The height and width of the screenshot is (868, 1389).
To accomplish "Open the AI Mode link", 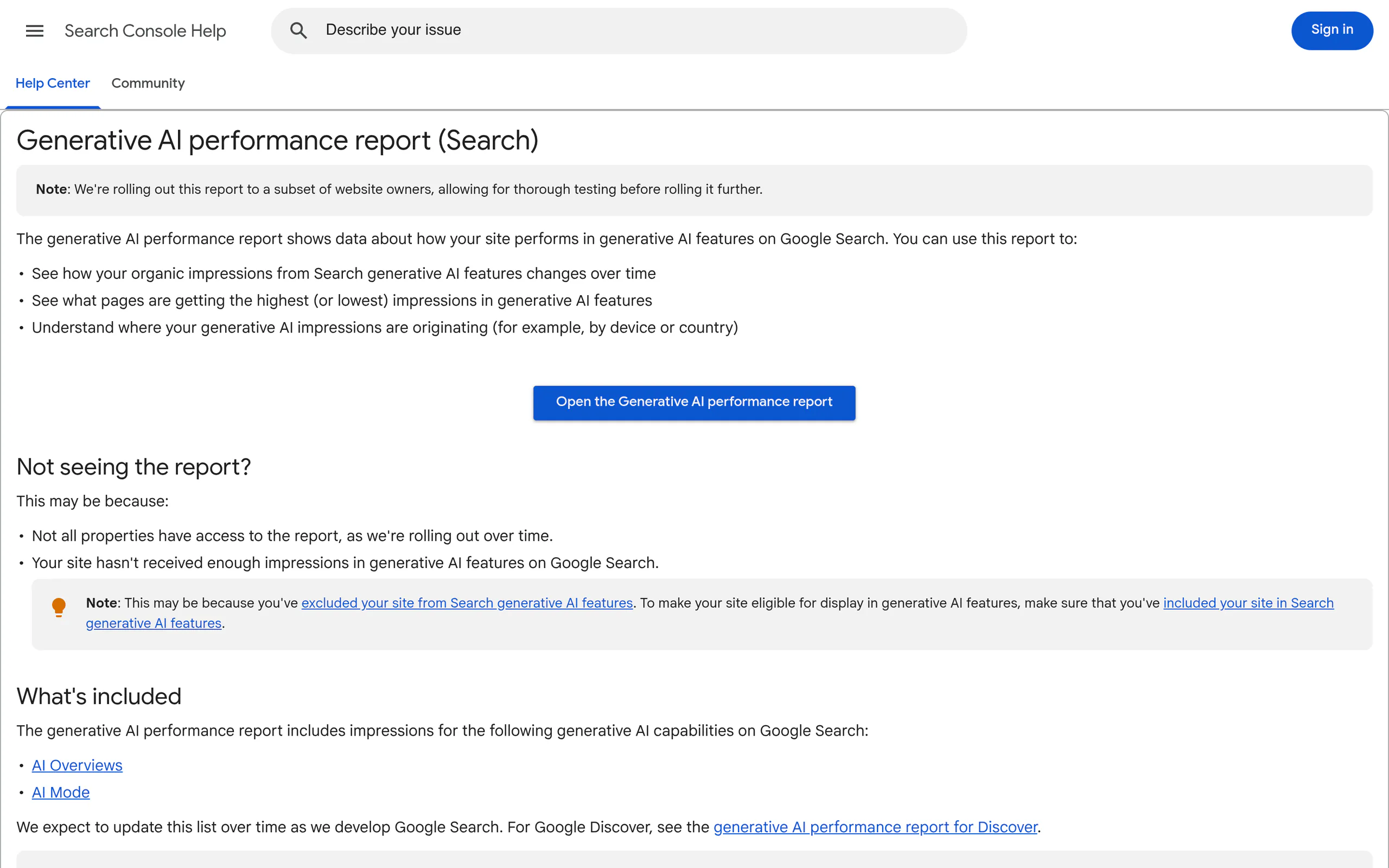I will [61, 792].
